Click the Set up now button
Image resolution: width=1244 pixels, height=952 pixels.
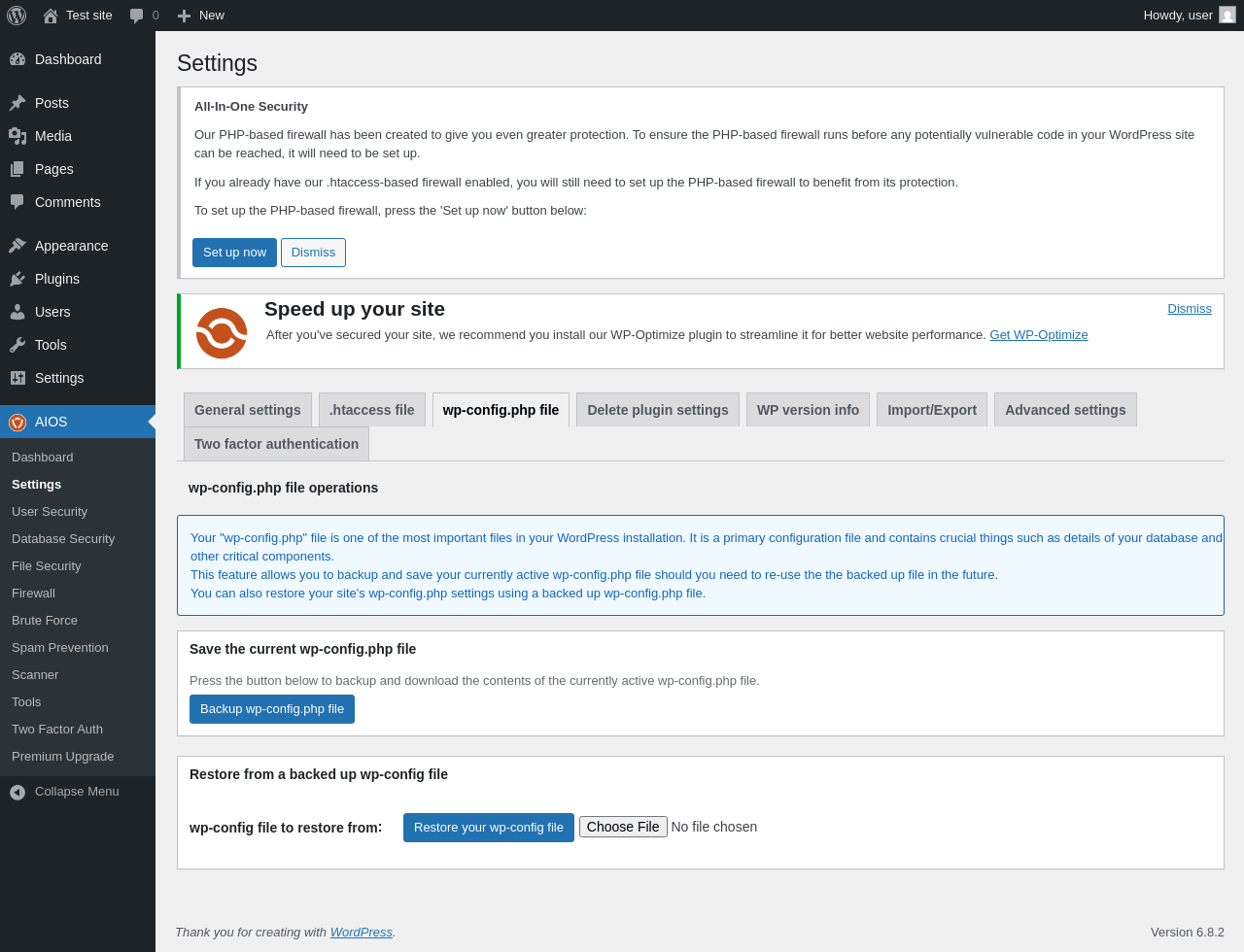click(x=234, y=253)
